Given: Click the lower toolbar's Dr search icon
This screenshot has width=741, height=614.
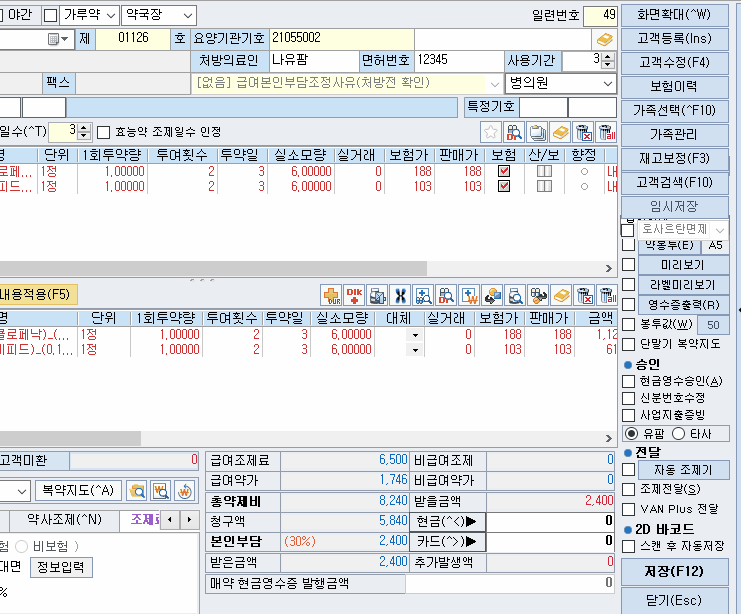Looking at the screenshot, I should click(446, 295).
